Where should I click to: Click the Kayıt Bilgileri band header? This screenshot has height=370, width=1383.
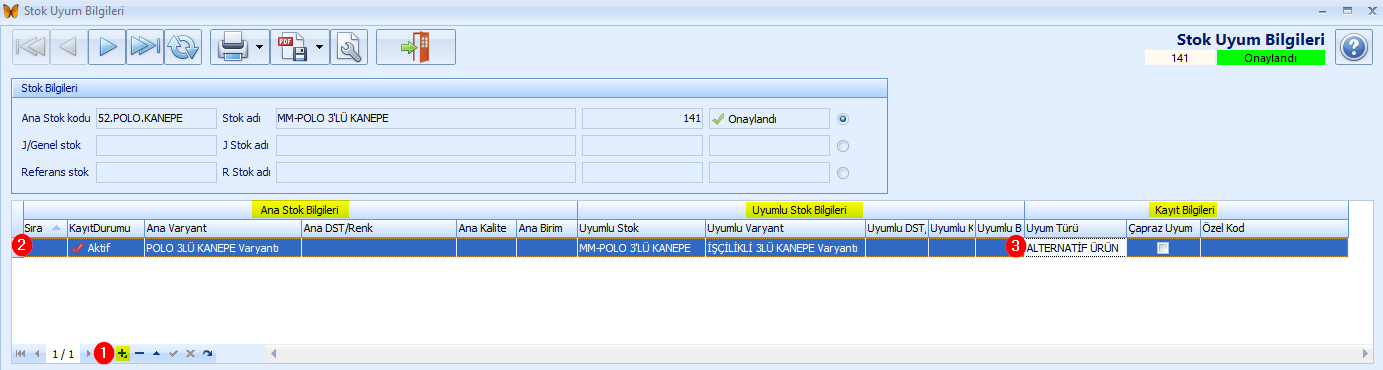tap(1186, 210)
